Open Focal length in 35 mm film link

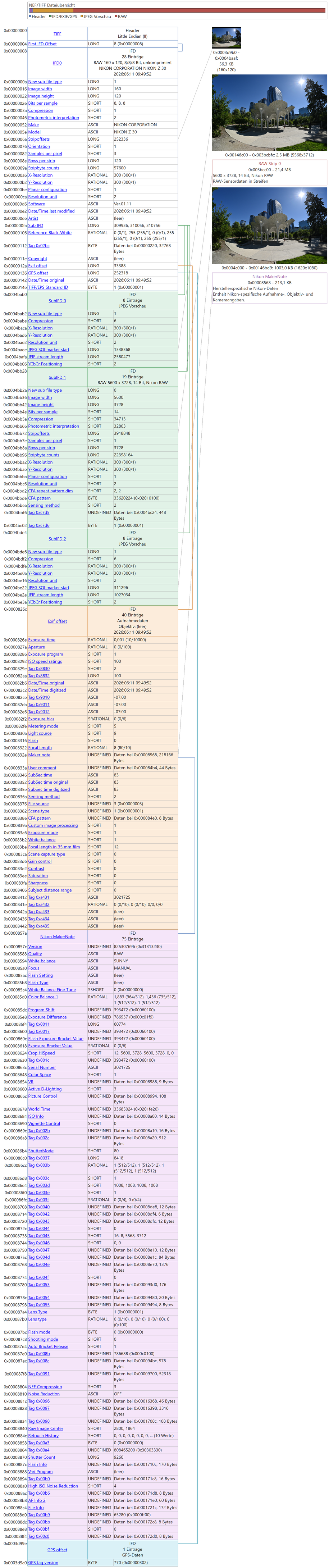pos(54,847)
